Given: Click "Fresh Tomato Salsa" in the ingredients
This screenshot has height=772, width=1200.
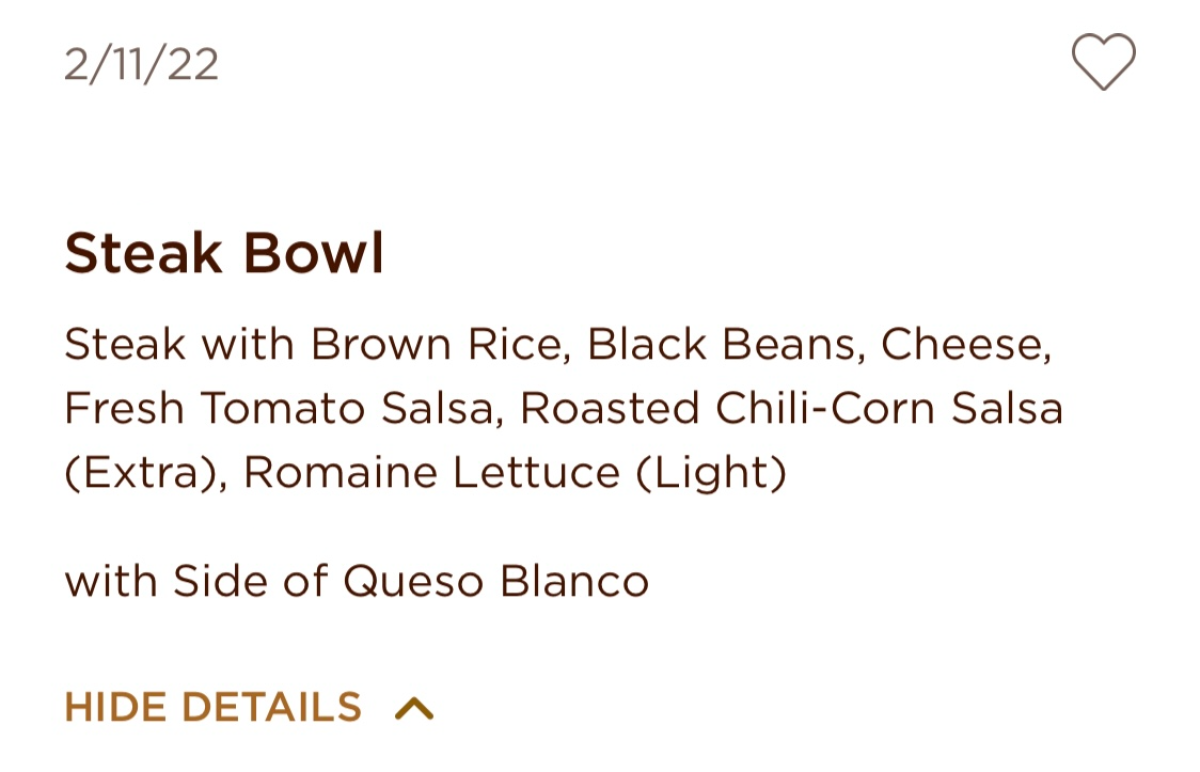Looking at the screenshot, I should [x=282, y=409].
